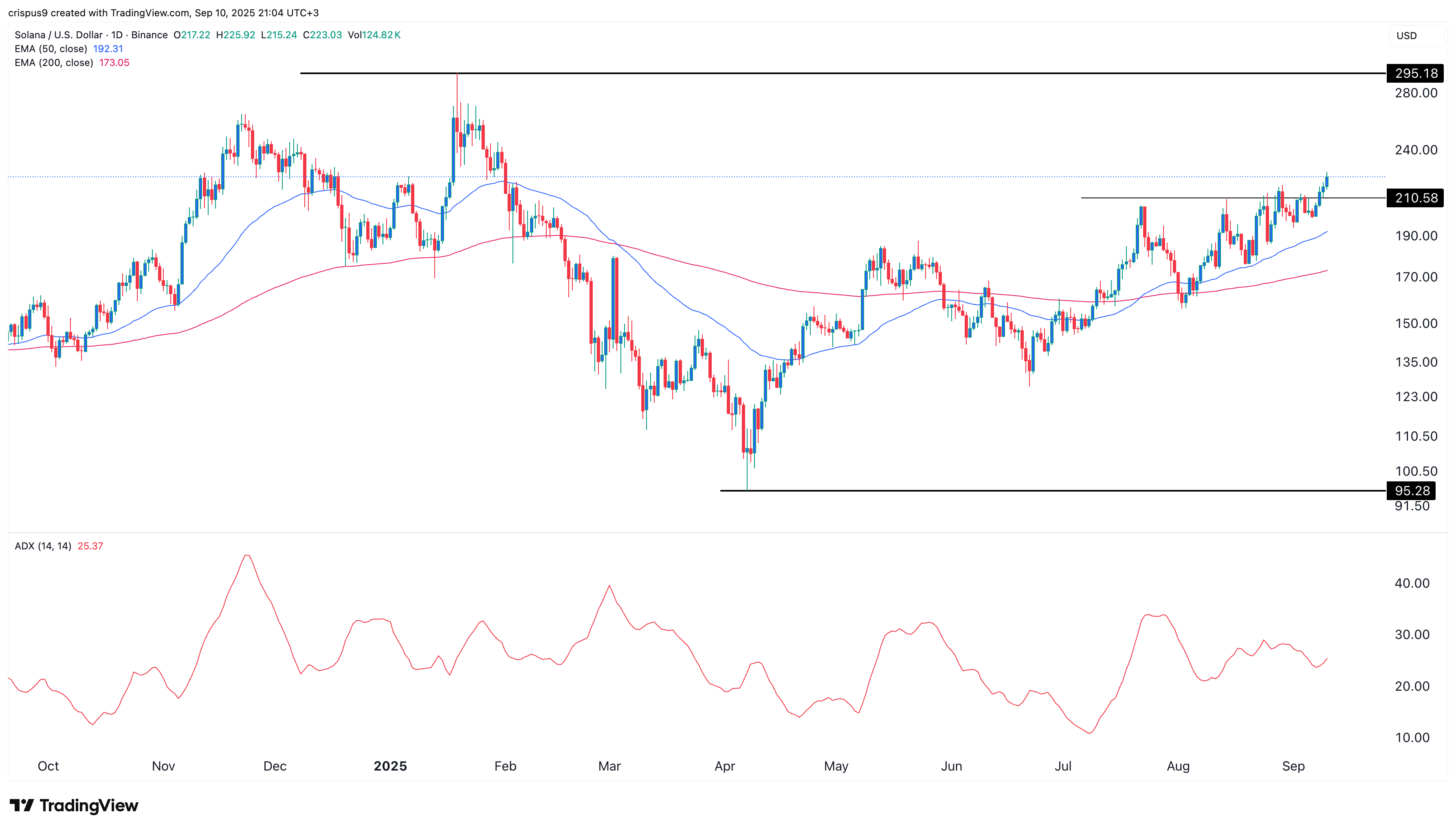1456x830 pixels.
Task: Click the TradingView wordmark text
Action: [89, 805]
